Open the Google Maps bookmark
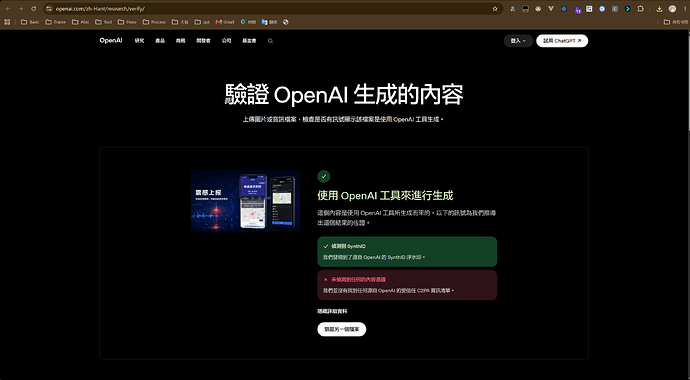 coord(248,22)
